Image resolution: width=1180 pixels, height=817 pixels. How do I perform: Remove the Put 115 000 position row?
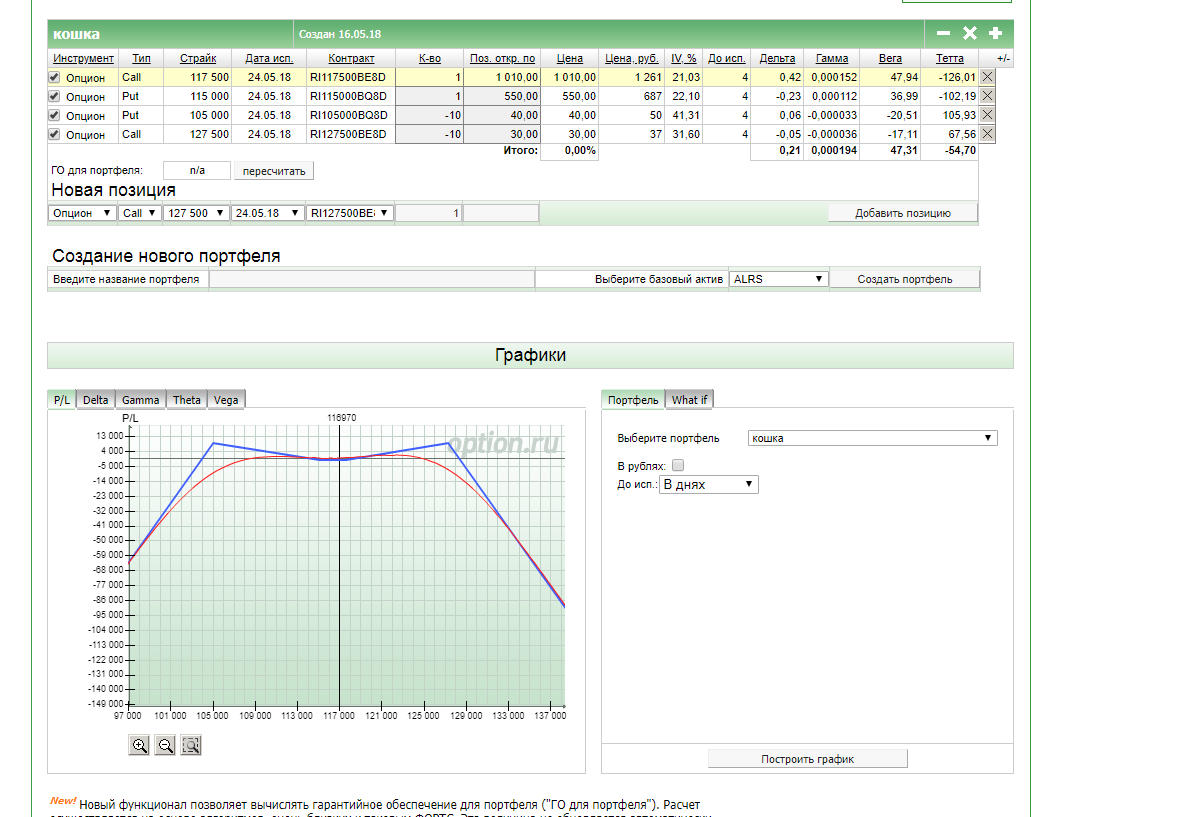click(x=987, y=96)
